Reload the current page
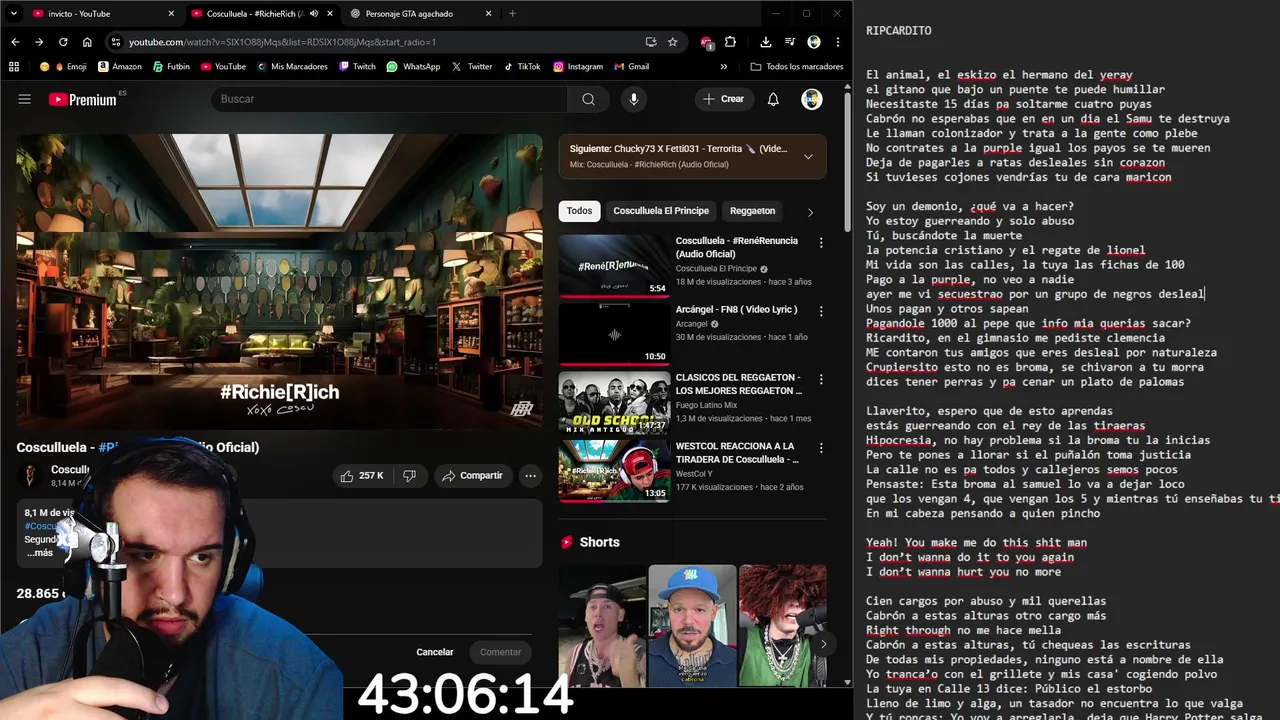Viewport: 1280px width, 720px height. (x=63, y=42)
